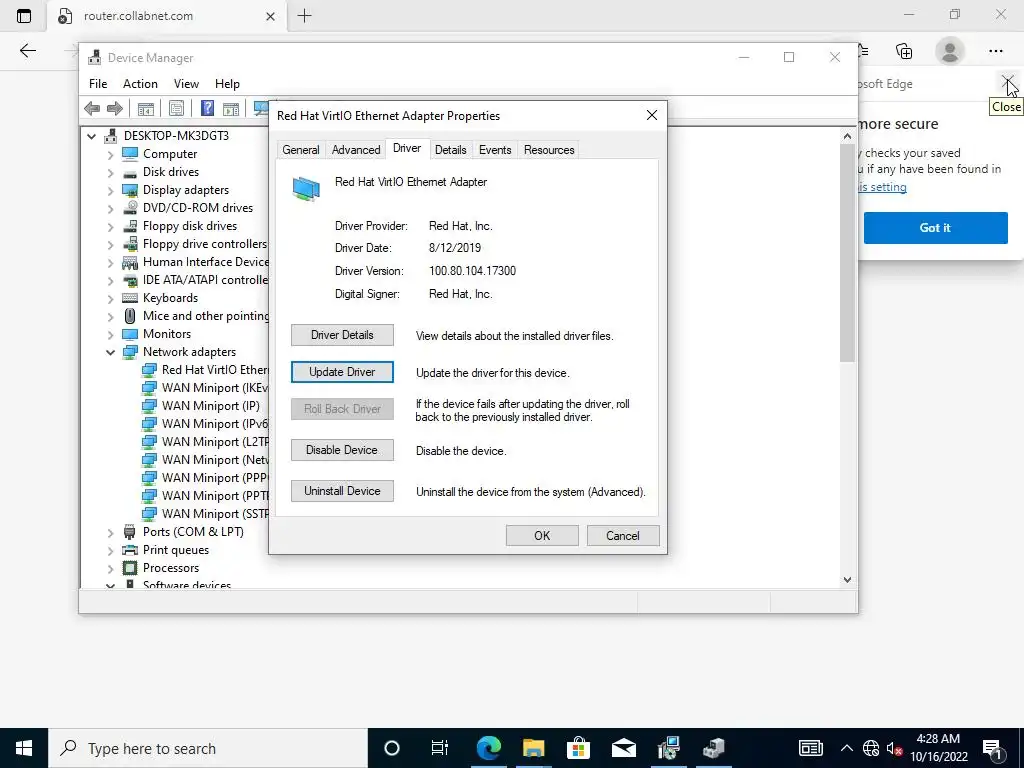Open the Edge profile avatar
The width and height of the screenshot is (1024, 768).
pyautogui.click(x=950, y=51)
